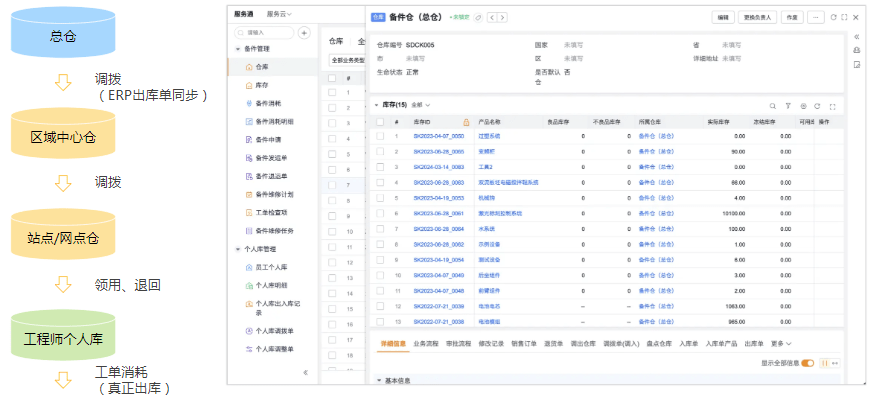Open the filter icon in 库存 list
Image resolution: width=874 pixels, height=403 pixels.
[x=787, y=105]
